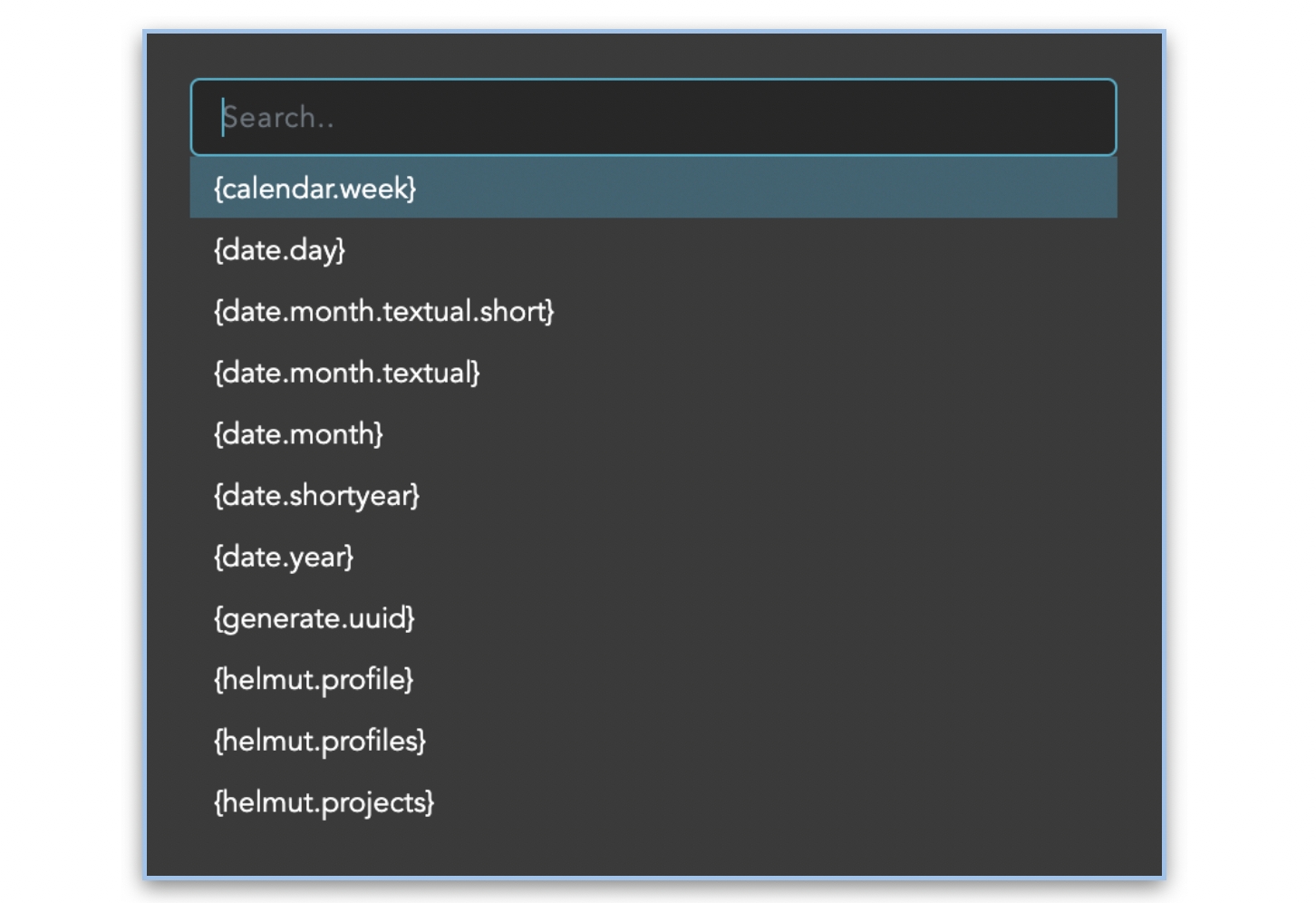Pick the abbreviated textual month wildcard
This screenshot has width=1316, height=903.
pos(383,312)
